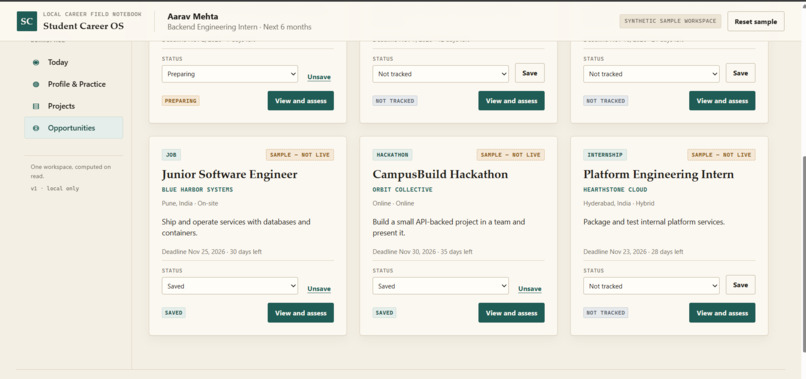Click the Profile & Practice sidebar icon
This screenshot has height=379, width=806.
click(36, 84)
